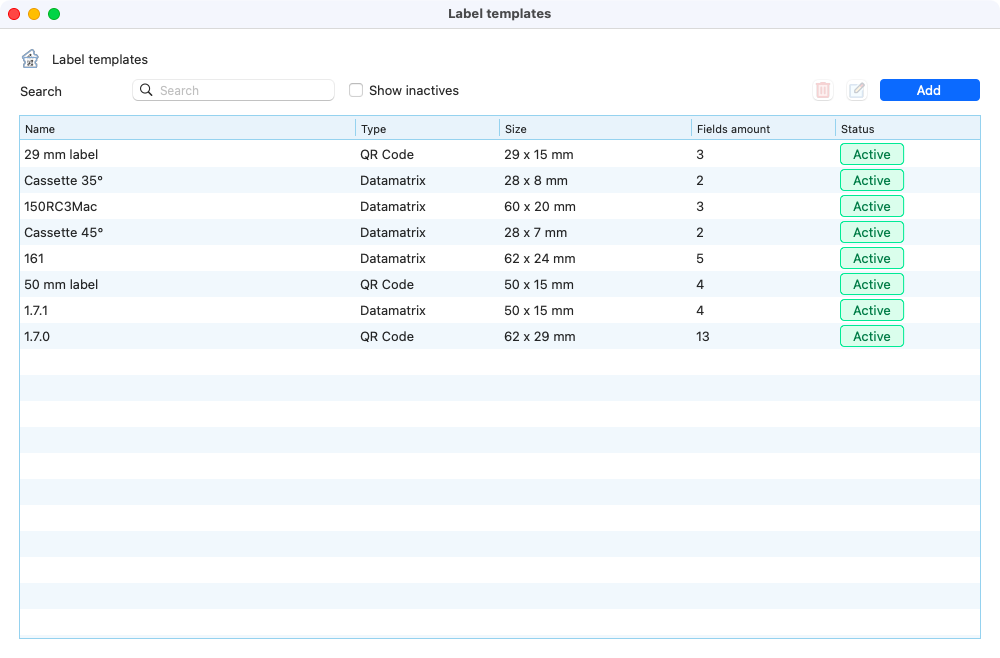Select the Cassette 45° template name
Screen dimensions: 1000x658
pos(63,233)
